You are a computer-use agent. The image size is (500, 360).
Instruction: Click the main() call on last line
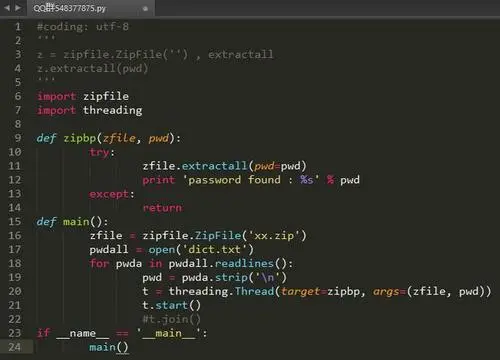coord(109,347)
